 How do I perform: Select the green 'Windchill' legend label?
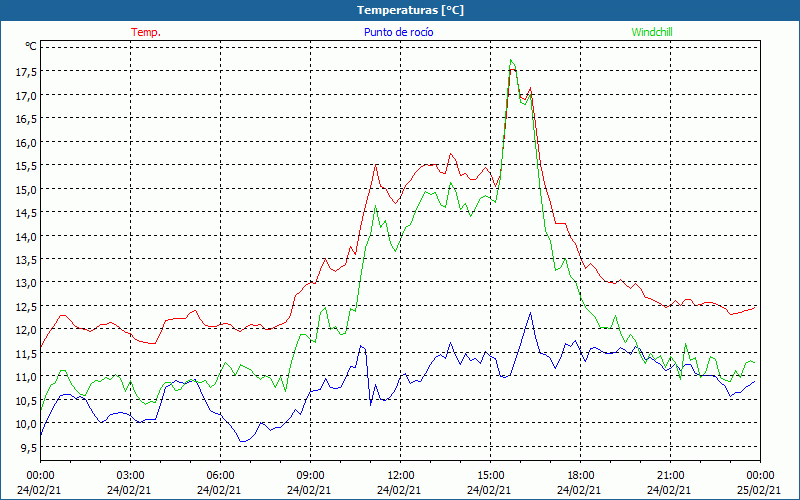(x=652, y=32)
